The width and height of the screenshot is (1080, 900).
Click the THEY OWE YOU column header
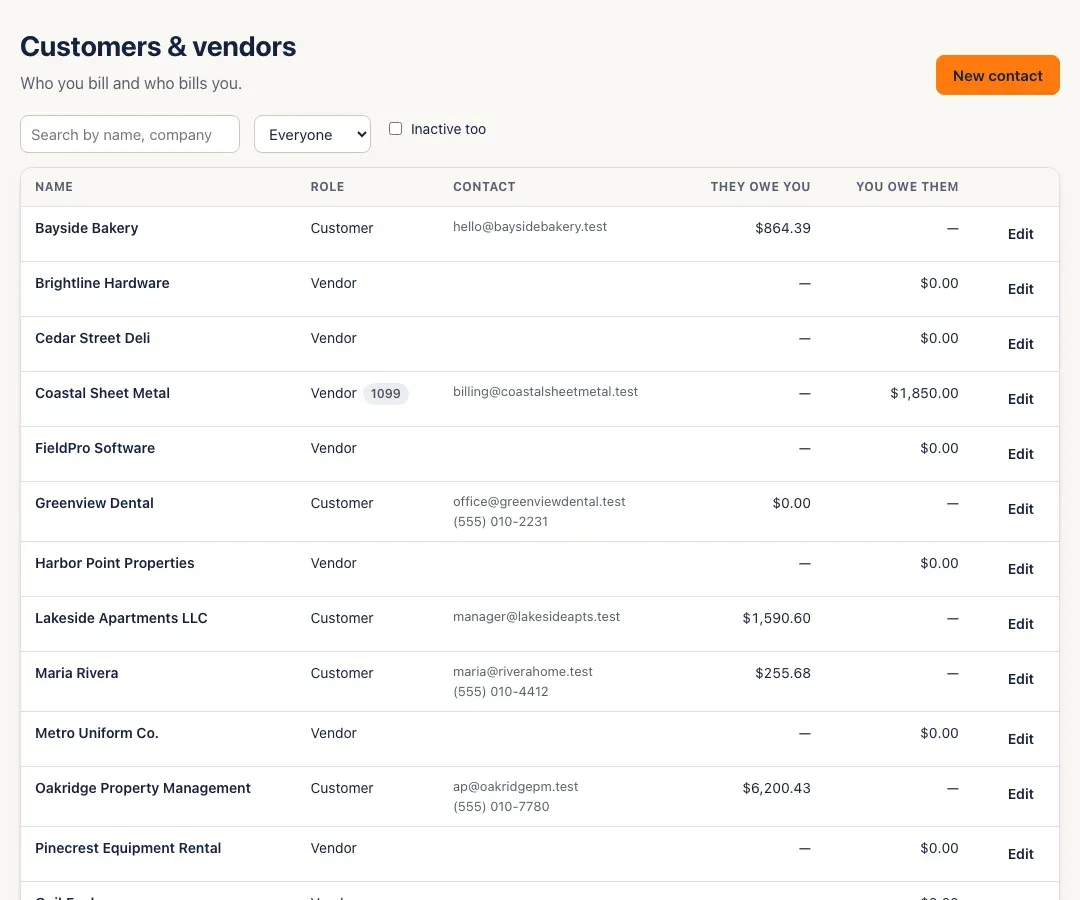coord(760,187)
